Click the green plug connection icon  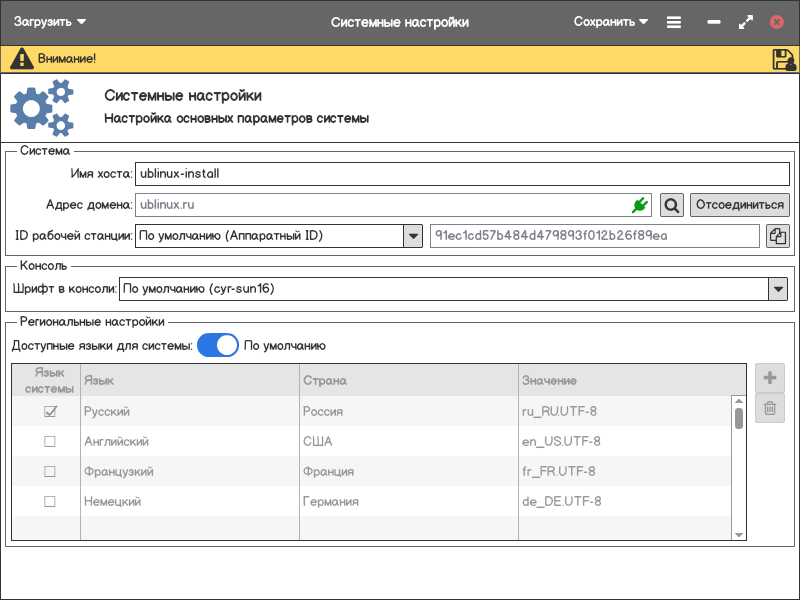[639, 205]
